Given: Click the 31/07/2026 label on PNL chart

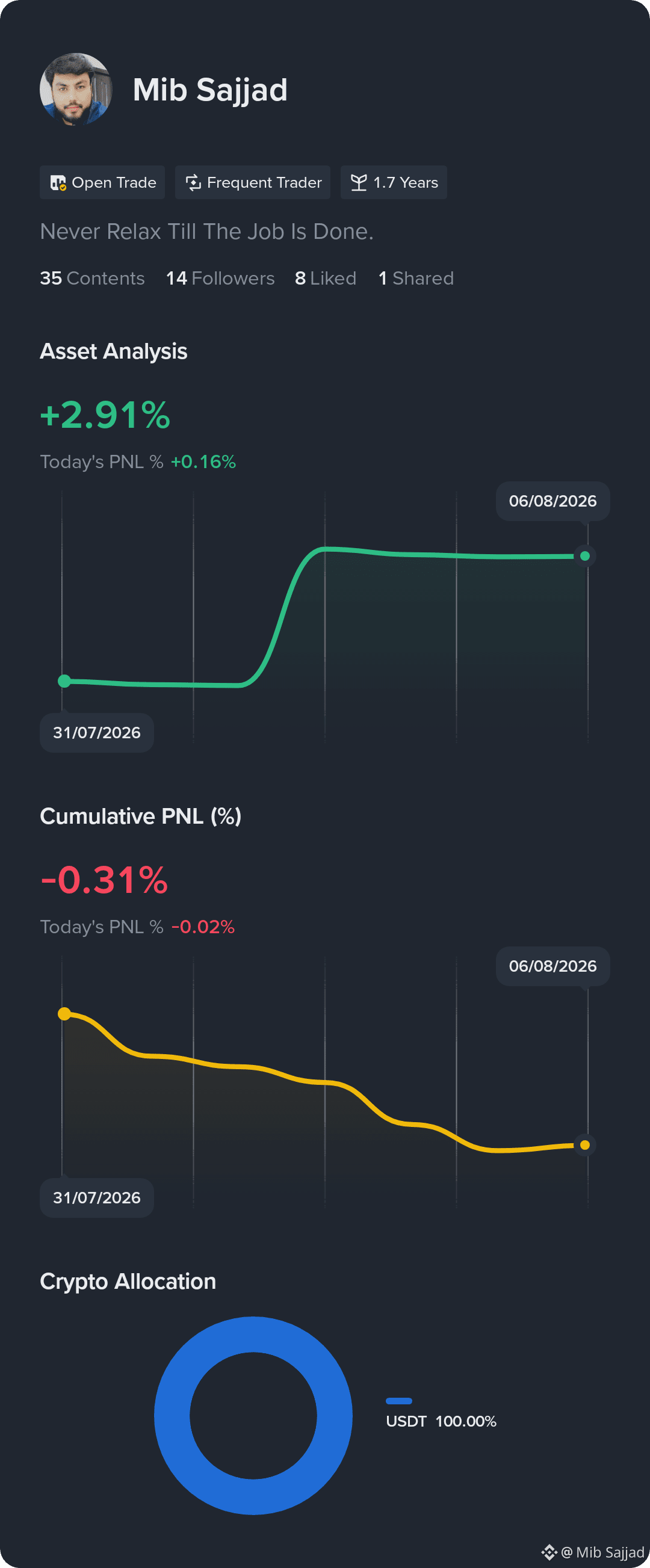Looking at the screenshot, I should point(97,1197).
